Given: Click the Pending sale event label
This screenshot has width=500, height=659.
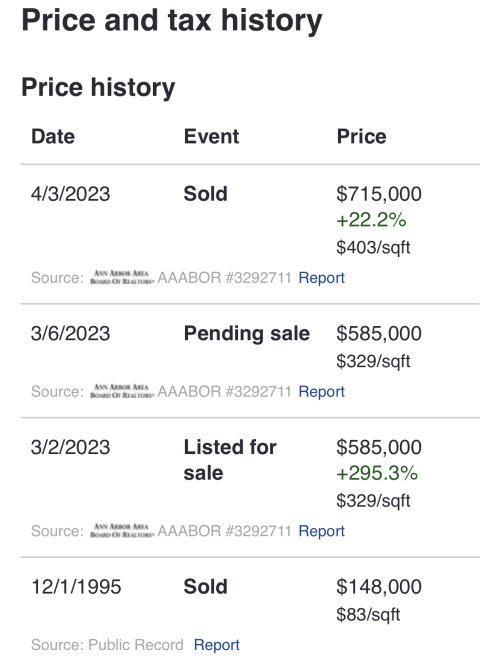Looking at the screenshot, I should click(247, 334).
